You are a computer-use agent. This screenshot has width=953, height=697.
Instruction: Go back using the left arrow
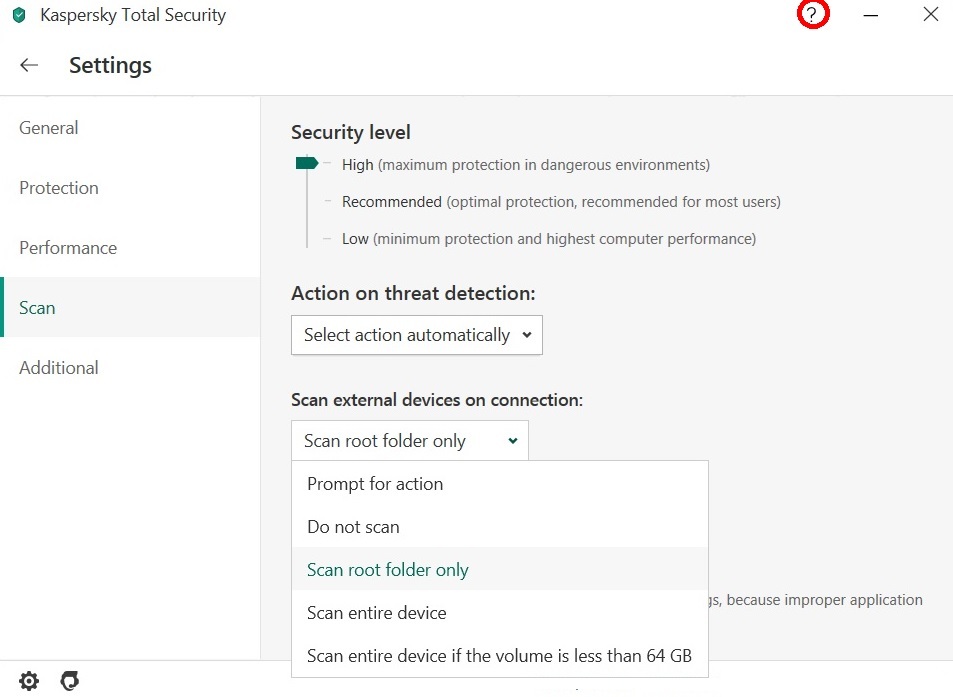(29, 65)
